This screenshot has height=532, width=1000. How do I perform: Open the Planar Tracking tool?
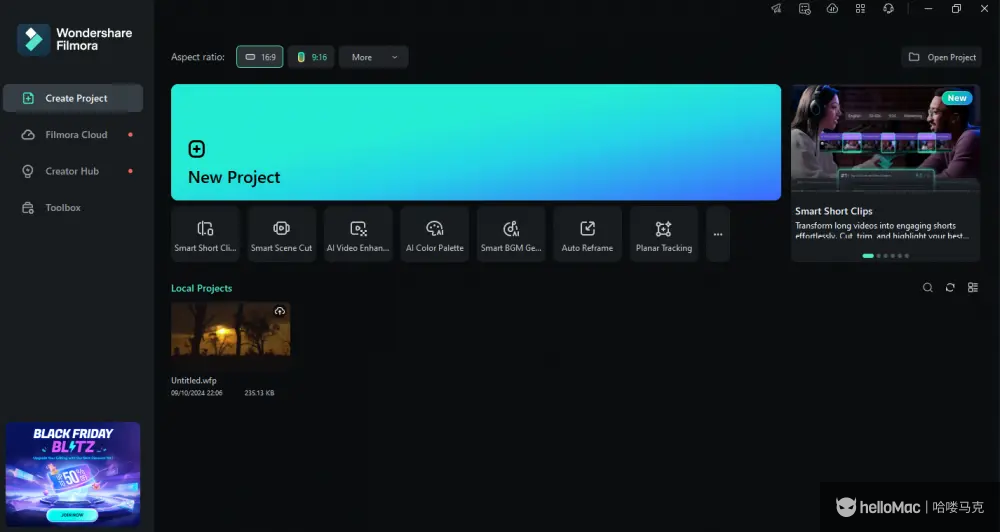pos(664,234)
